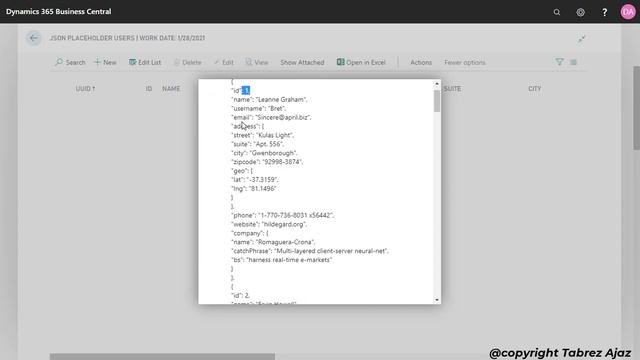Screen dimensions: 640x360
Task: Click the phone "1-770-736-8031 x56442" line
Action: tap(282, 216)
